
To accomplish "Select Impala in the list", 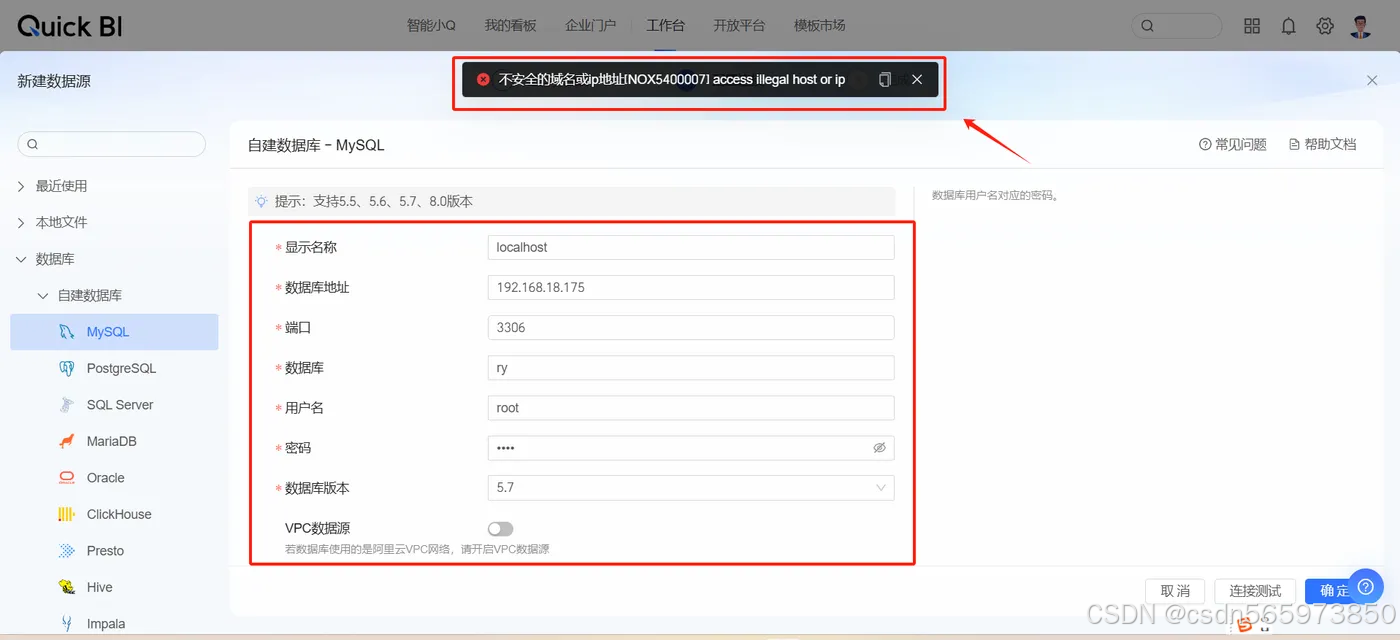I will 114,624.
